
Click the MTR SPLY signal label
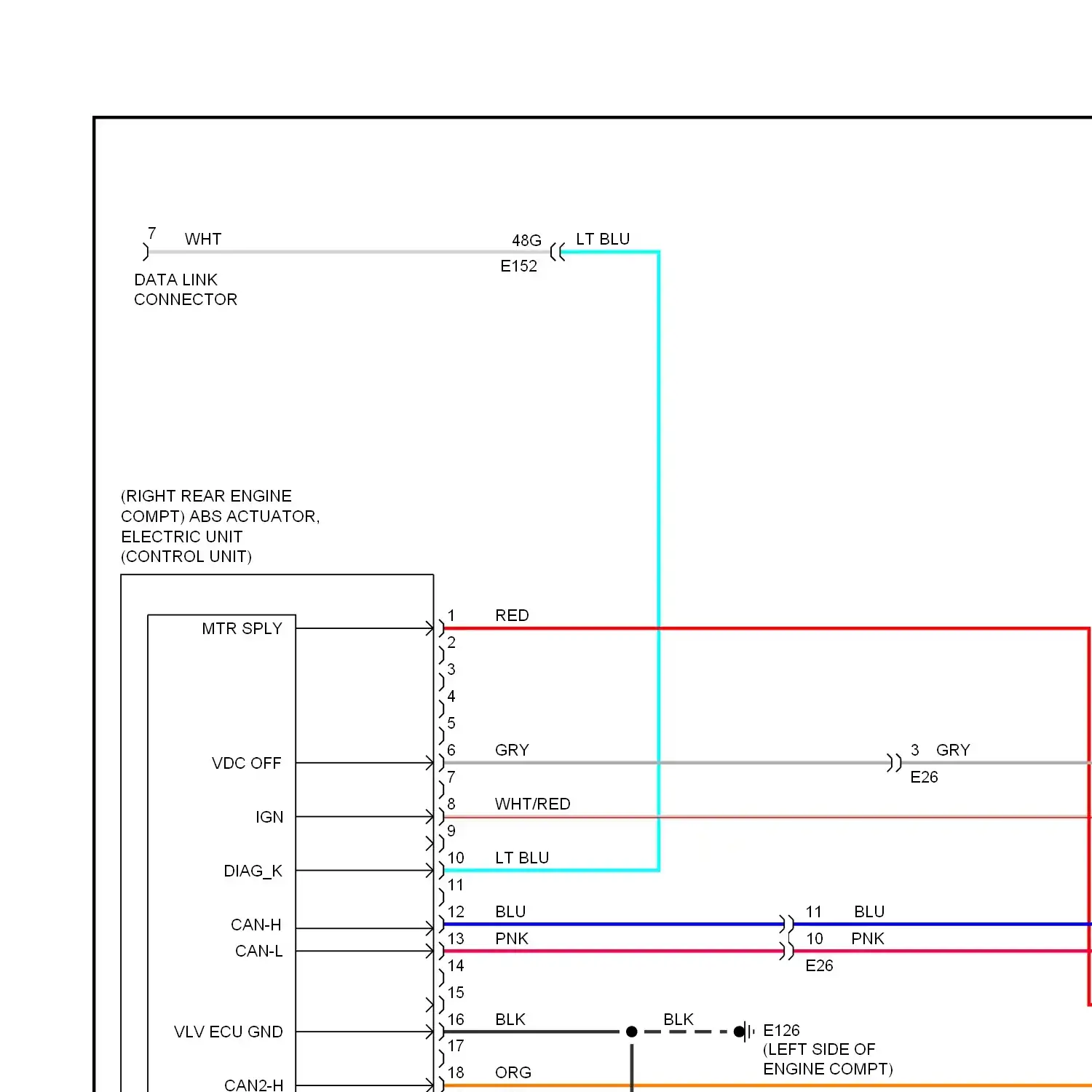pyautogui.click(x=242, y=628)
